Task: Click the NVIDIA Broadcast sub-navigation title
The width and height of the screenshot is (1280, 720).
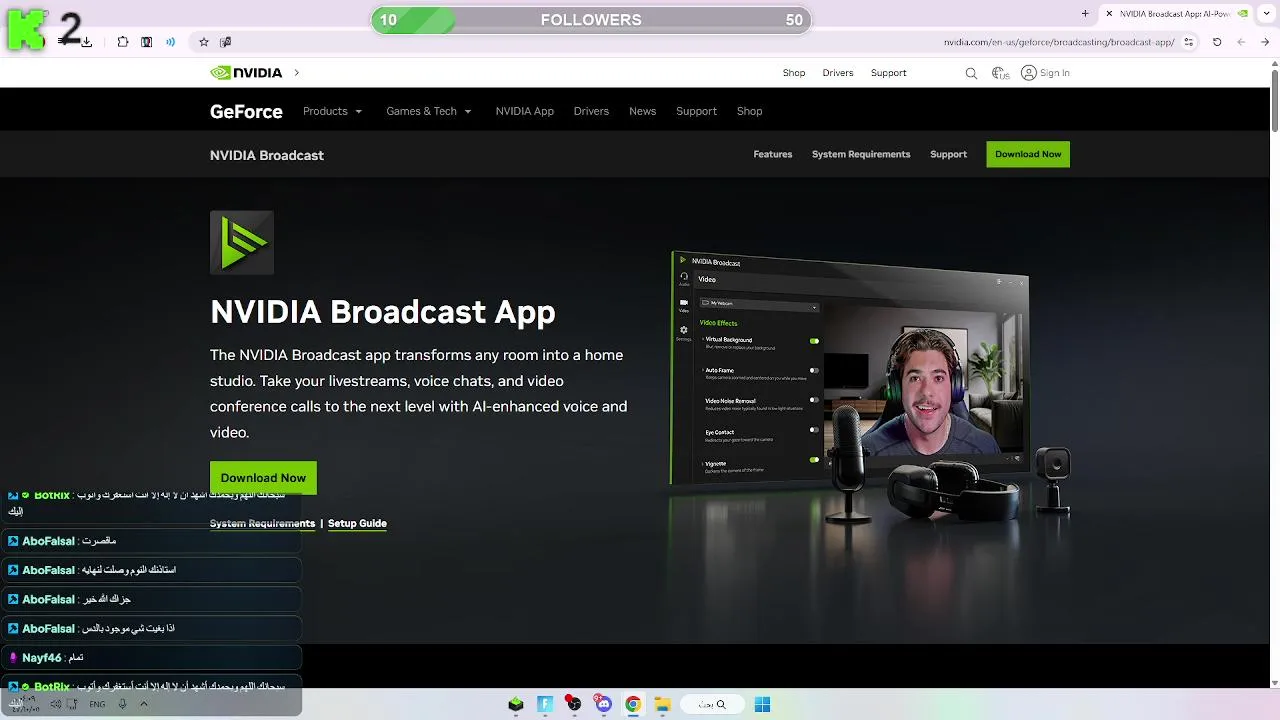Action: pos(267,155)
